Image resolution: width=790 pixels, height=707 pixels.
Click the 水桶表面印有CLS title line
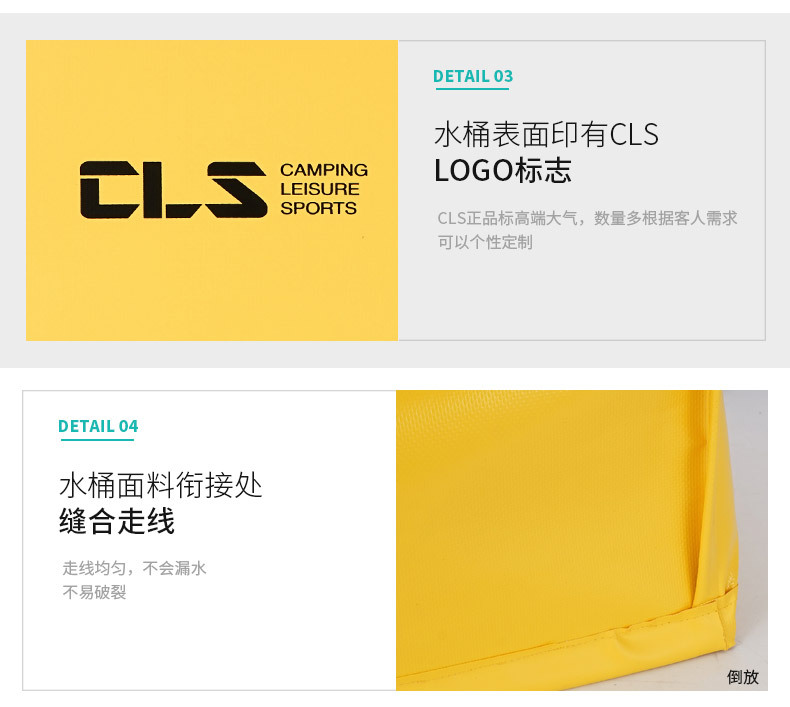click(x=546, y=135)
